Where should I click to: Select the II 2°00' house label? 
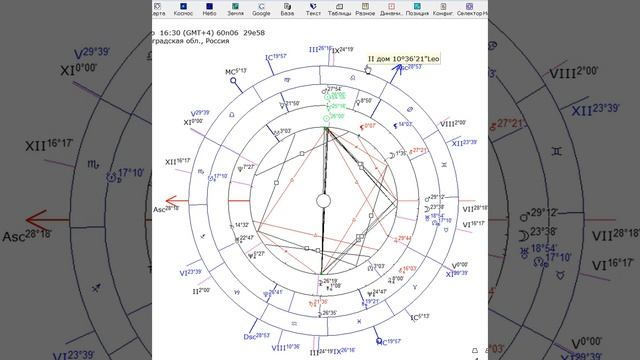[x=201, y=291]
